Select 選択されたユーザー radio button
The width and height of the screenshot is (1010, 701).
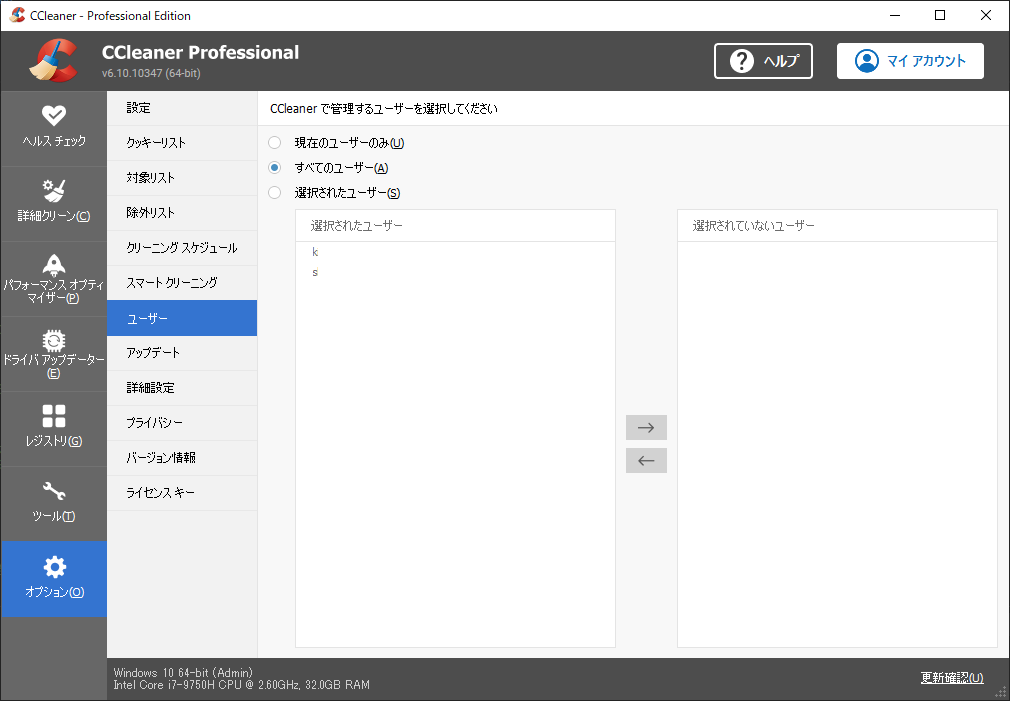[x=275, y=192]
